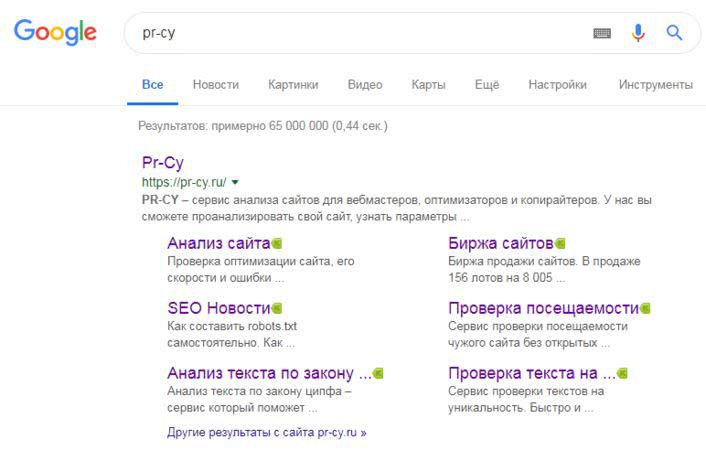This screenshot has height=450, width=706.
Task: Click the blue search magnifier icon
Action: pyautogui.click(x=674, y=32)
